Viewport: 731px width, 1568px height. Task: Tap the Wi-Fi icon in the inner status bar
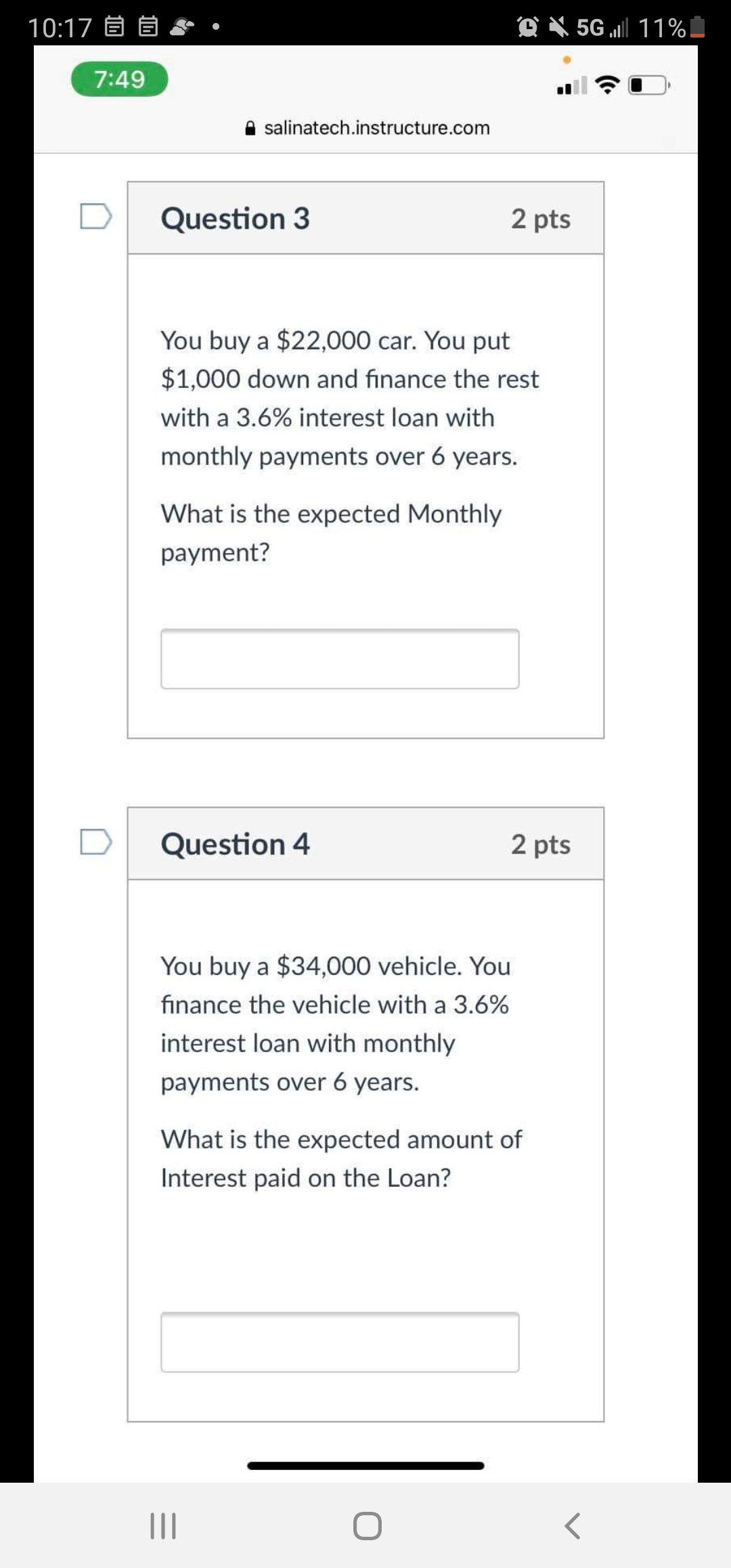pos(607,85)
